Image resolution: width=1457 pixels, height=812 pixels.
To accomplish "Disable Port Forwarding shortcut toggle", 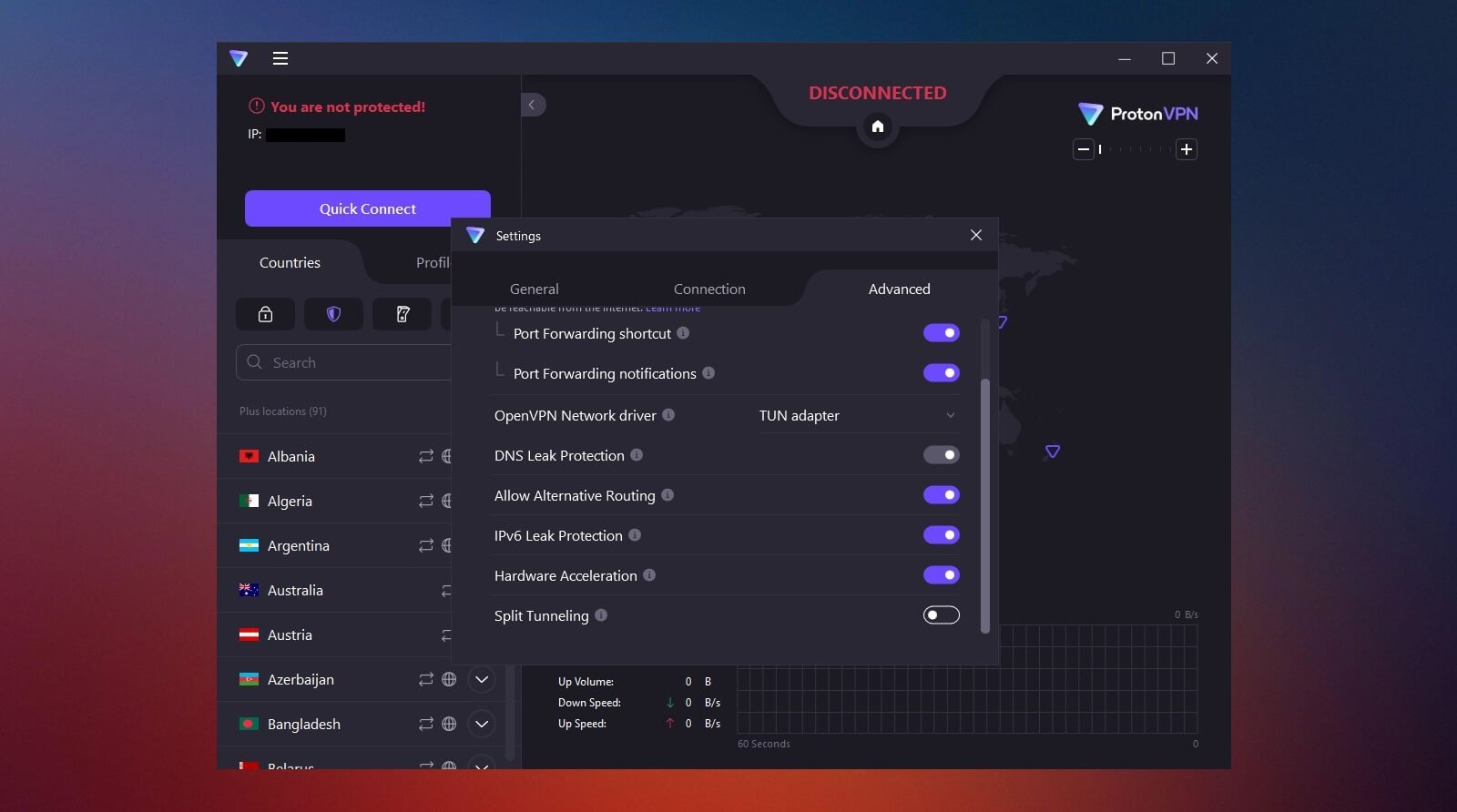I will pyautogui.click(x=942, y=333).
